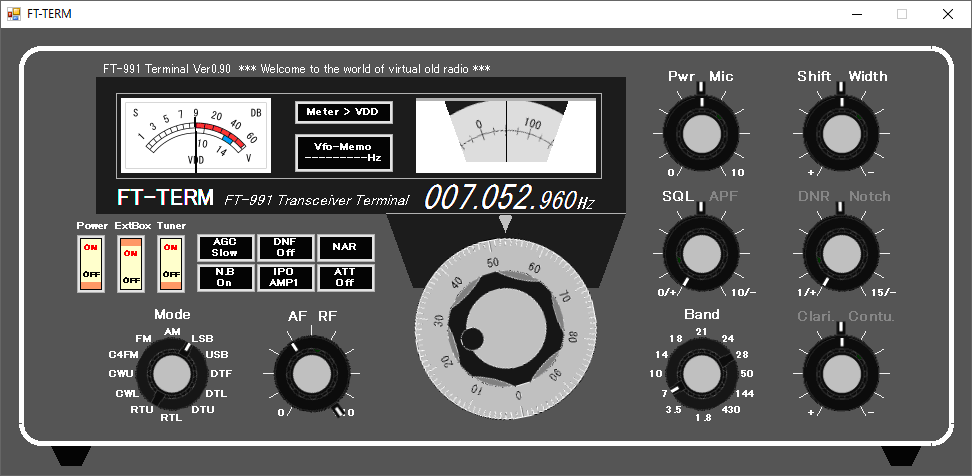Select DTF on the Mode selector
The width and height of the screenshot is (972, 476).
tap(221, 374)
